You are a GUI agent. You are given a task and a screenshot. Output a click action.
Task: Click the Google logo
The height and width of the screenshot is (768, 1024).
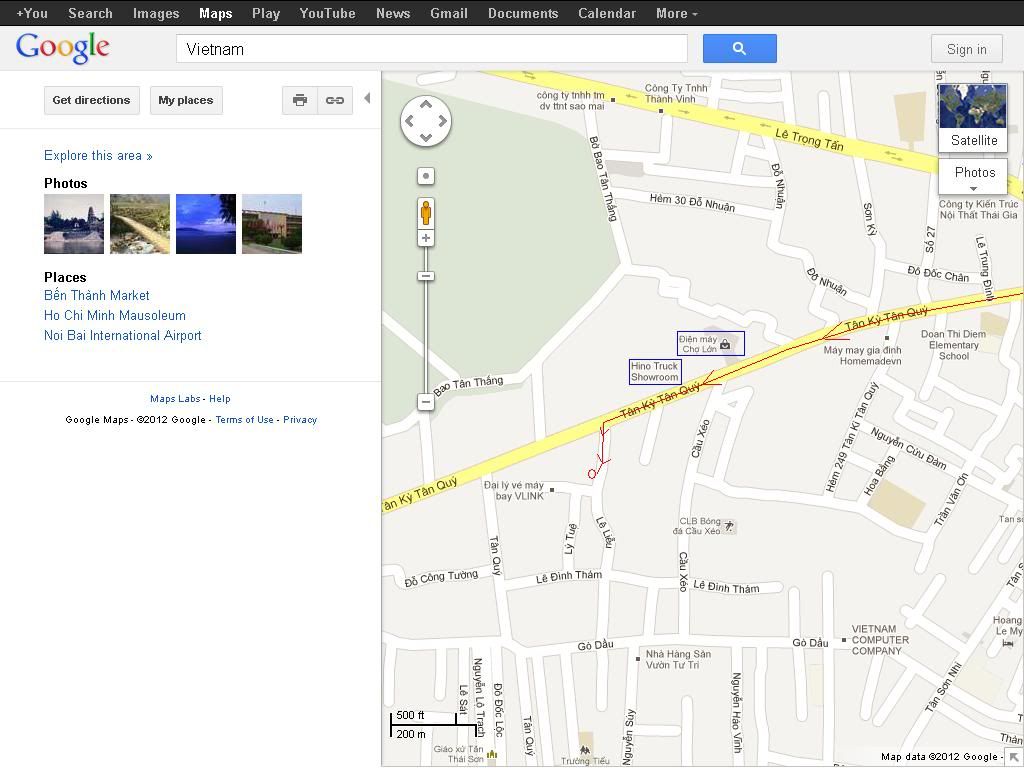[63, 48]
